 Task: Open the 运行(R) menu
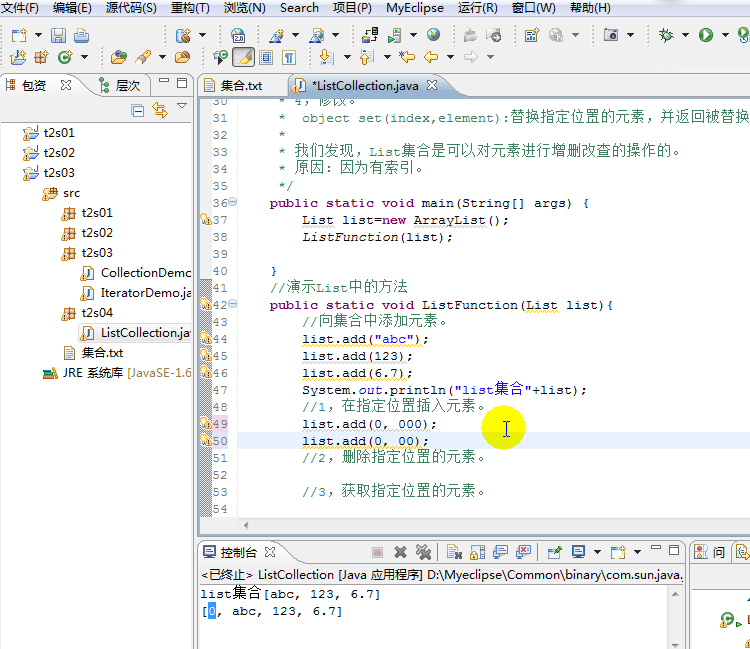pos(477,8)
